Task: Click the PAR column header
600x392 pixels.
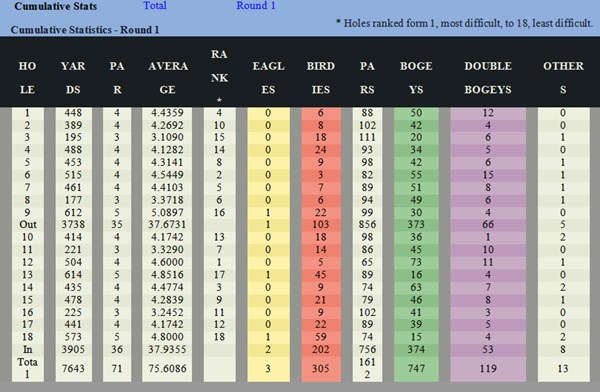Action: click(117, 78)
